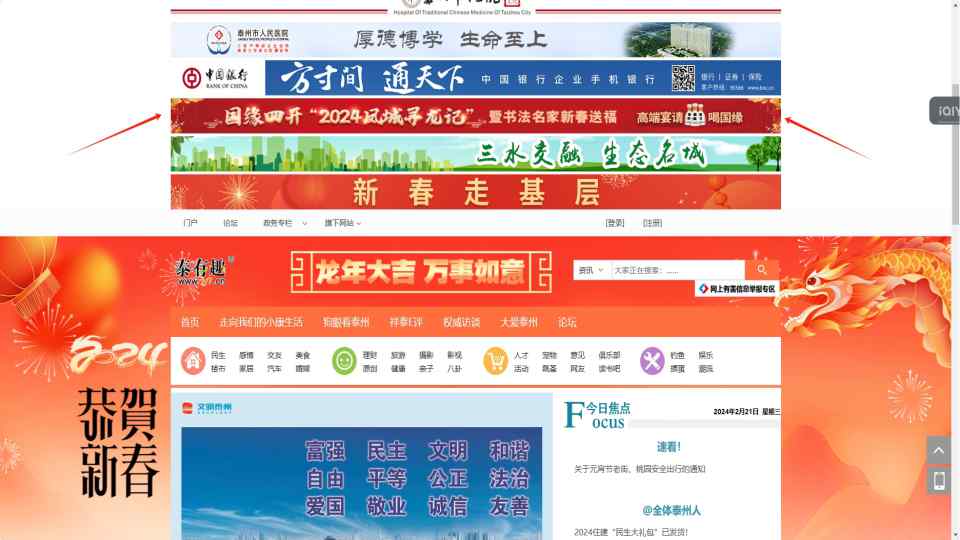The height and width of the screenshot is (540, 960).
Task: Open 走向我们的小康生活 navigation item
Action: 261,322
